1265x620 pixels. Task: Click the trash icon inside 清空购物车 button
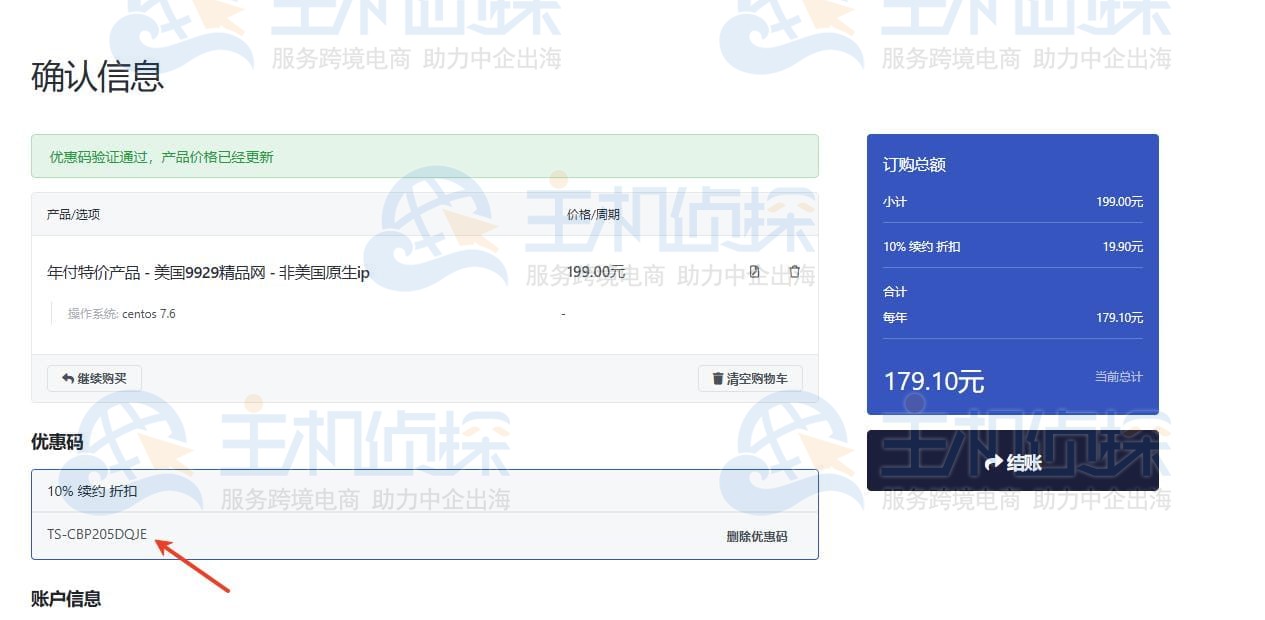(x=717, y=378)
